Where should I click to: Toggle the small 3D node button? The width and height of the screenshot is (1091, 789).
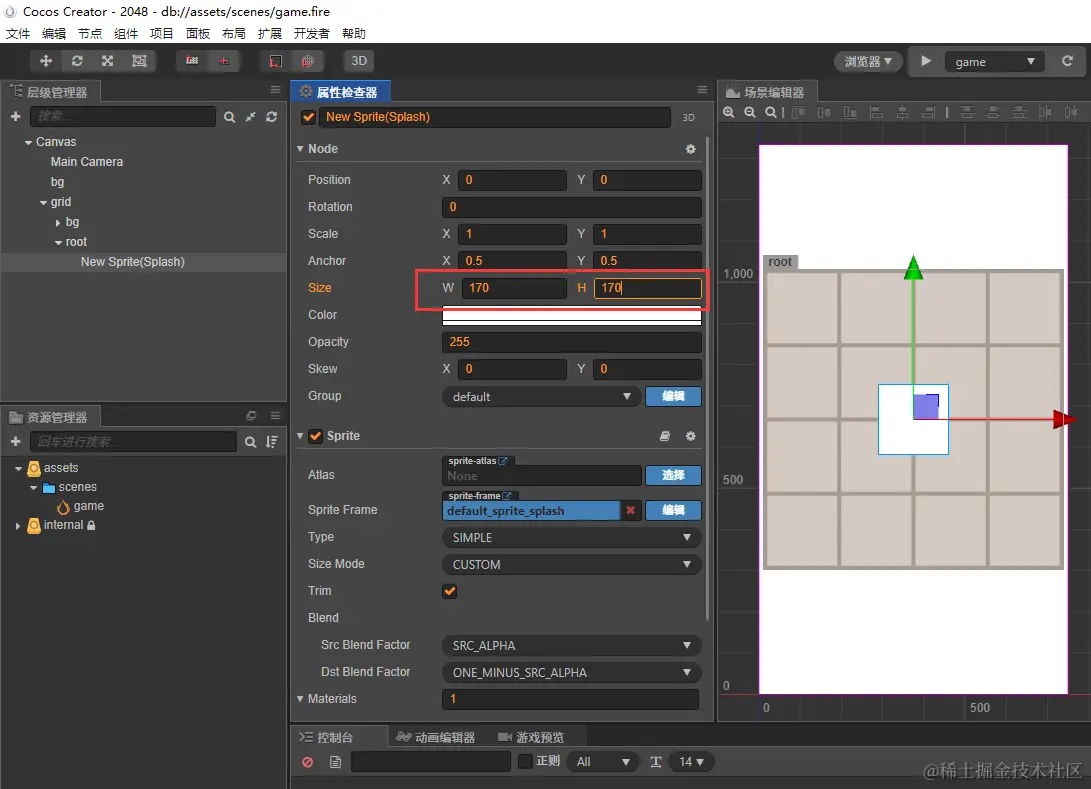tap(688, 118)
